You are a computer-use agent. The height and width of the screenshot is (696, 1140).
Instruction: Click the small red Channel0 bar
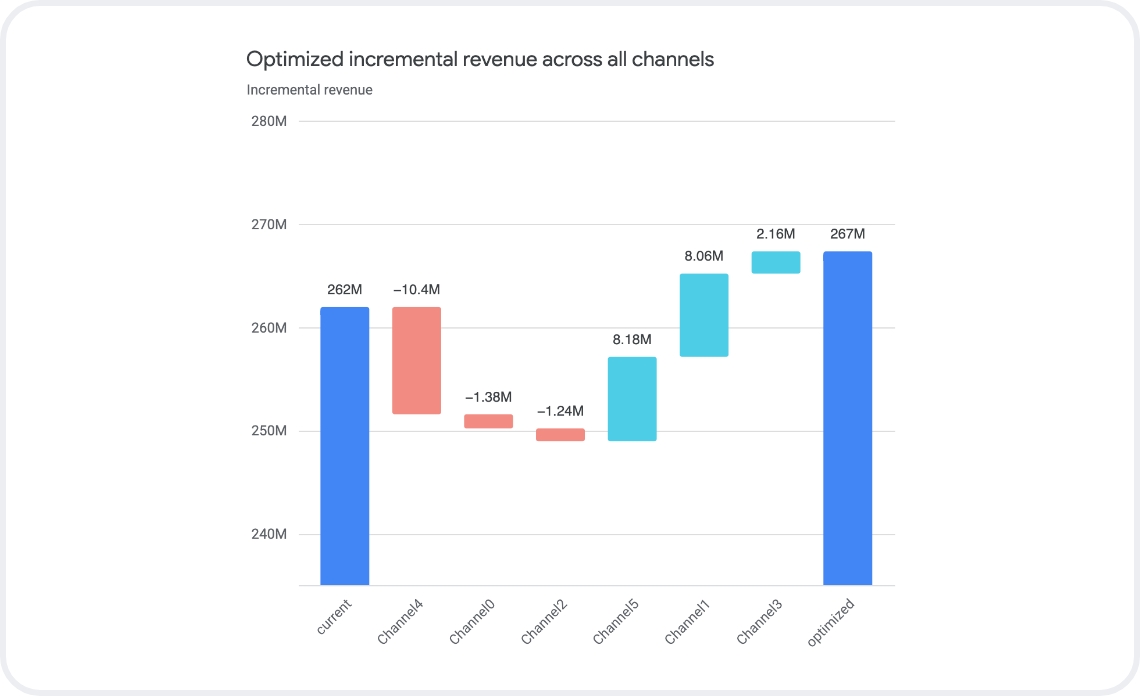[489, 421]
